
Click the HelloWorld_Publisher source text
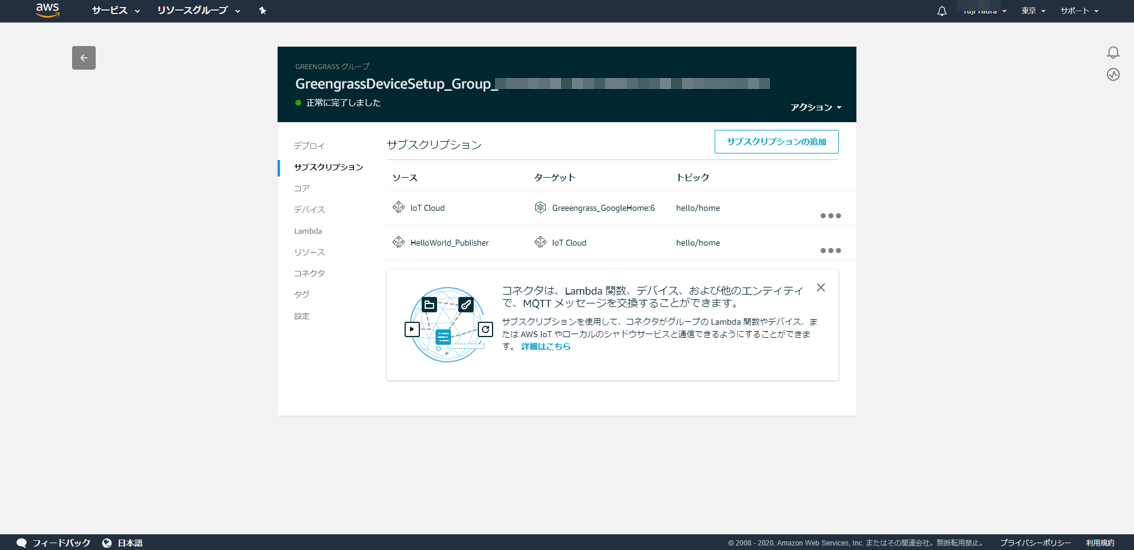pos(449,242)
